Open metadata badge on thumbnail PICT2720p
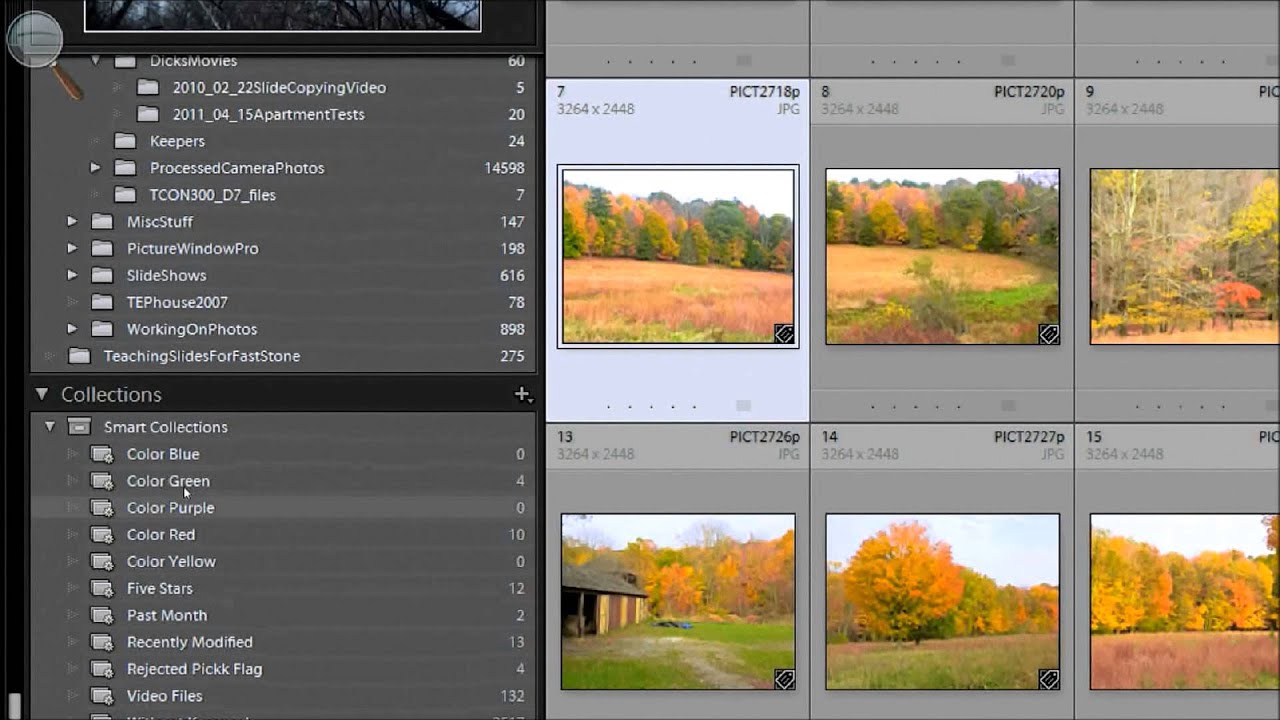Screen dimensions: 1280x720 tap(1049, 335)
